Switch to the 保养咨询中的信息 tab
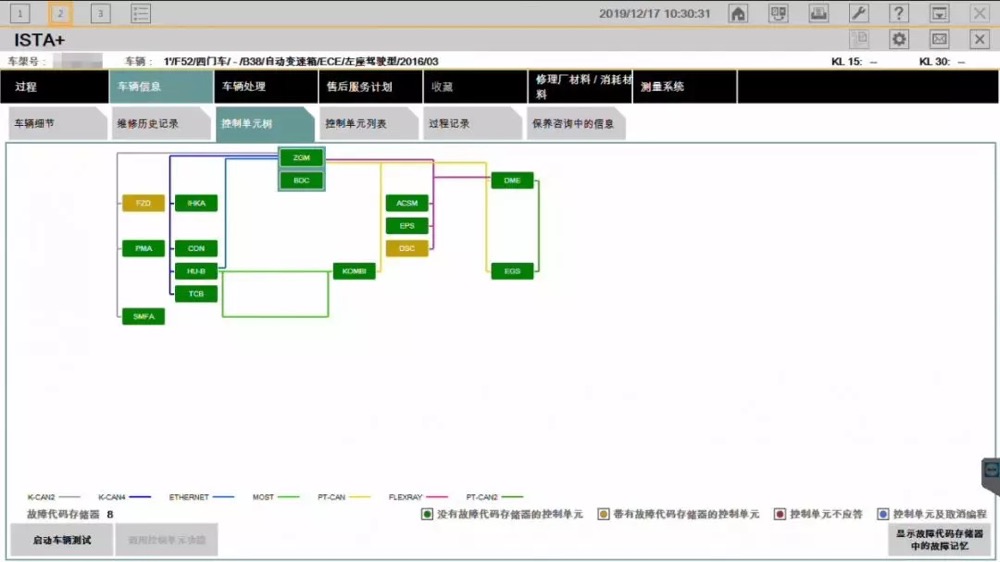 point(575,124)
